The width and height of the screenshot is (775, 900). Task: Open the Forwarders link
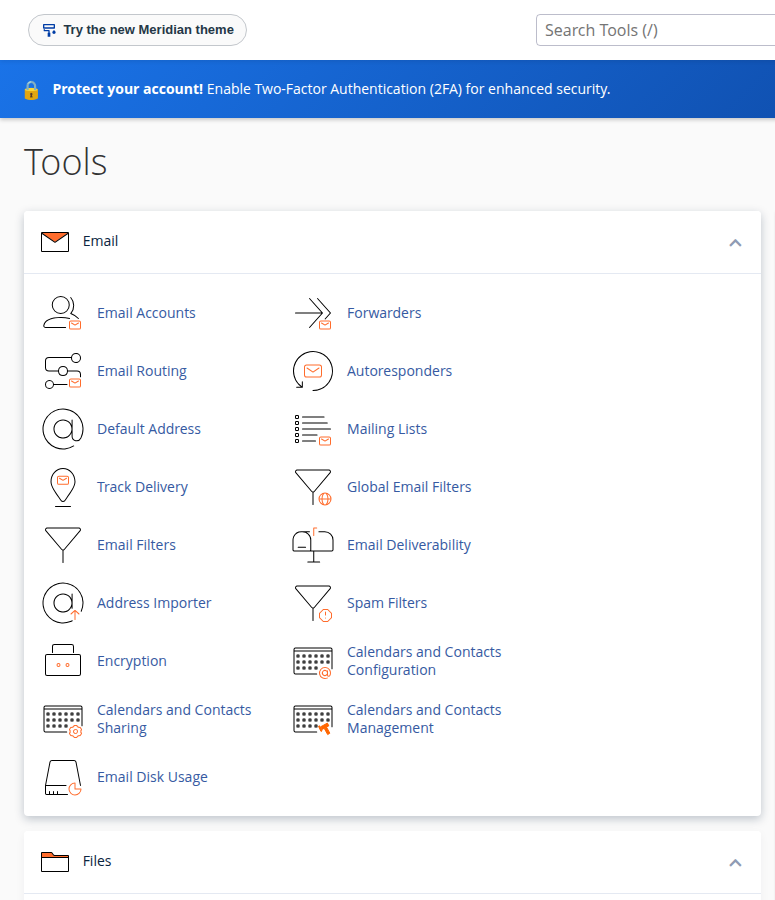tap(384, 313)
